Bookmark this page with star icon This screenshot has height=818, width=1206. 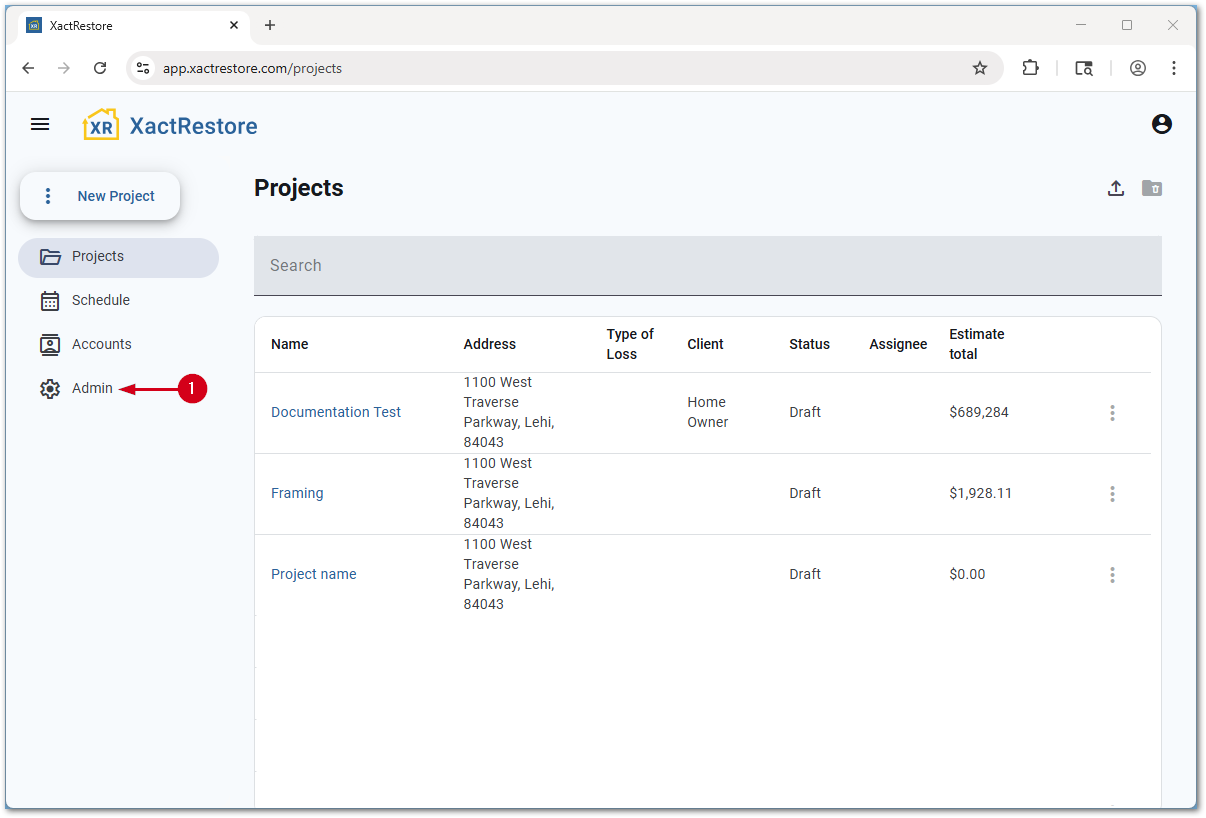[979, 68]
